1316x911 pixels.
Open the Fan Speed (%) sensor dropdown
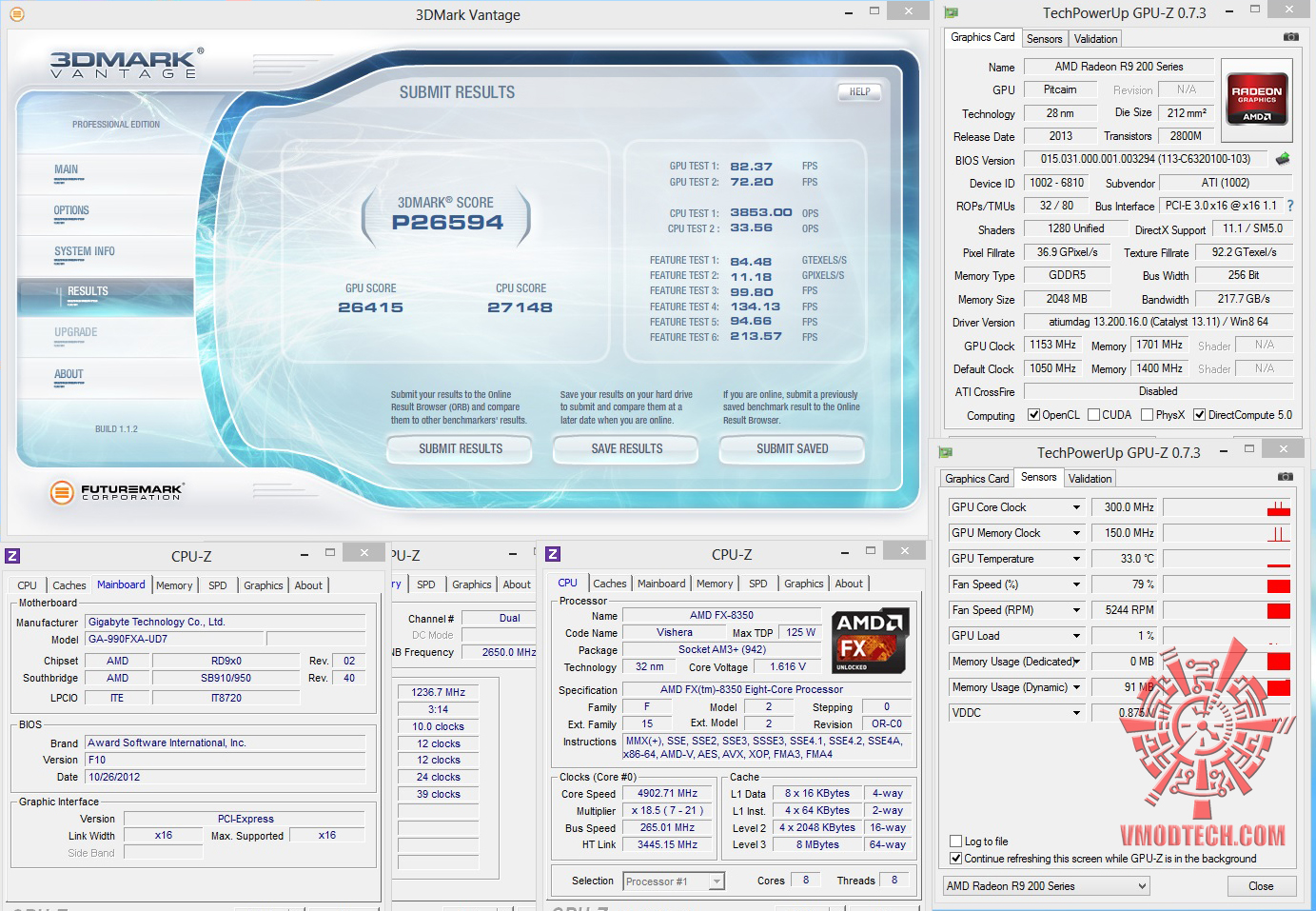click(x=1076, y=584)
